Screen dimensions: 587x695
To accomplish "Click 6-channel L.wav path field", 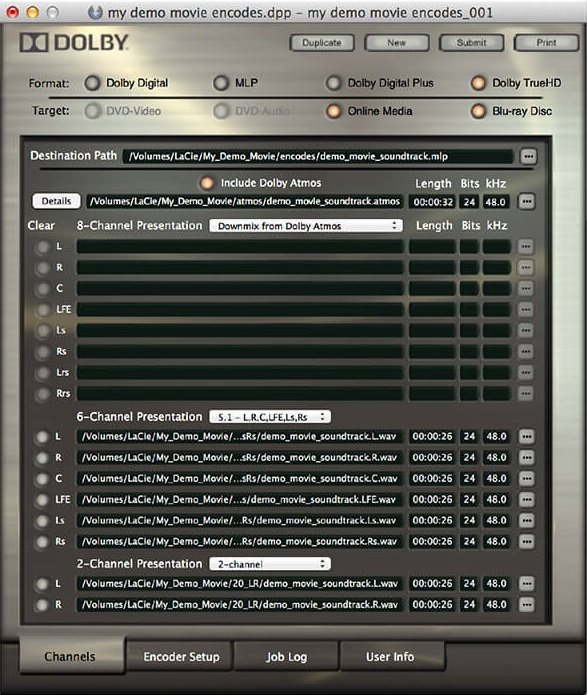I will point(240,437).
